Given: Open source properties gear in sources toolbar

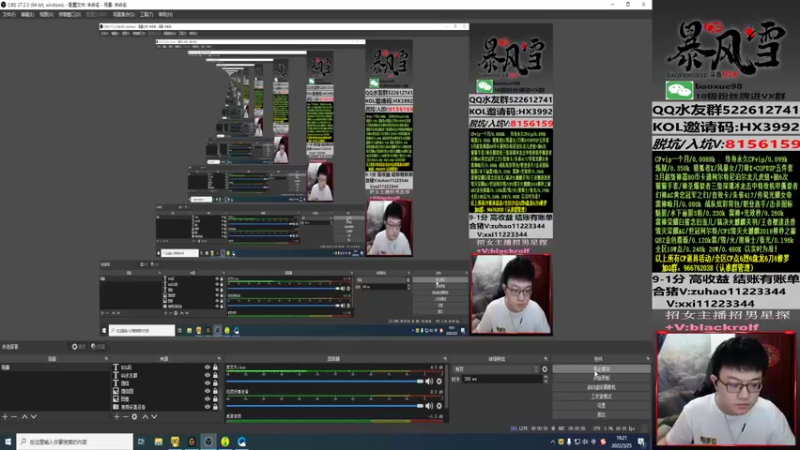Looking at the screenshot, I should (135, 417).
